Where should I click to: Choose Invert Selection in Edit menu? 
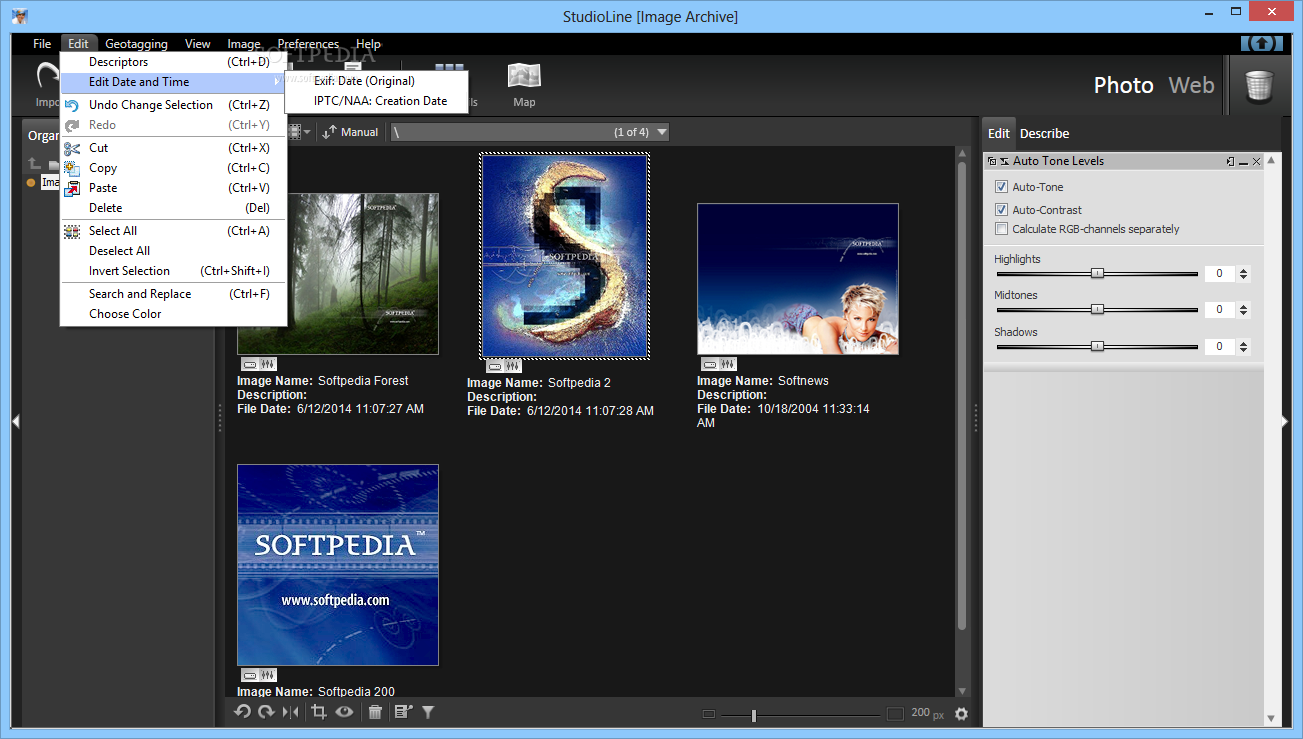click(x=174, y=271)
